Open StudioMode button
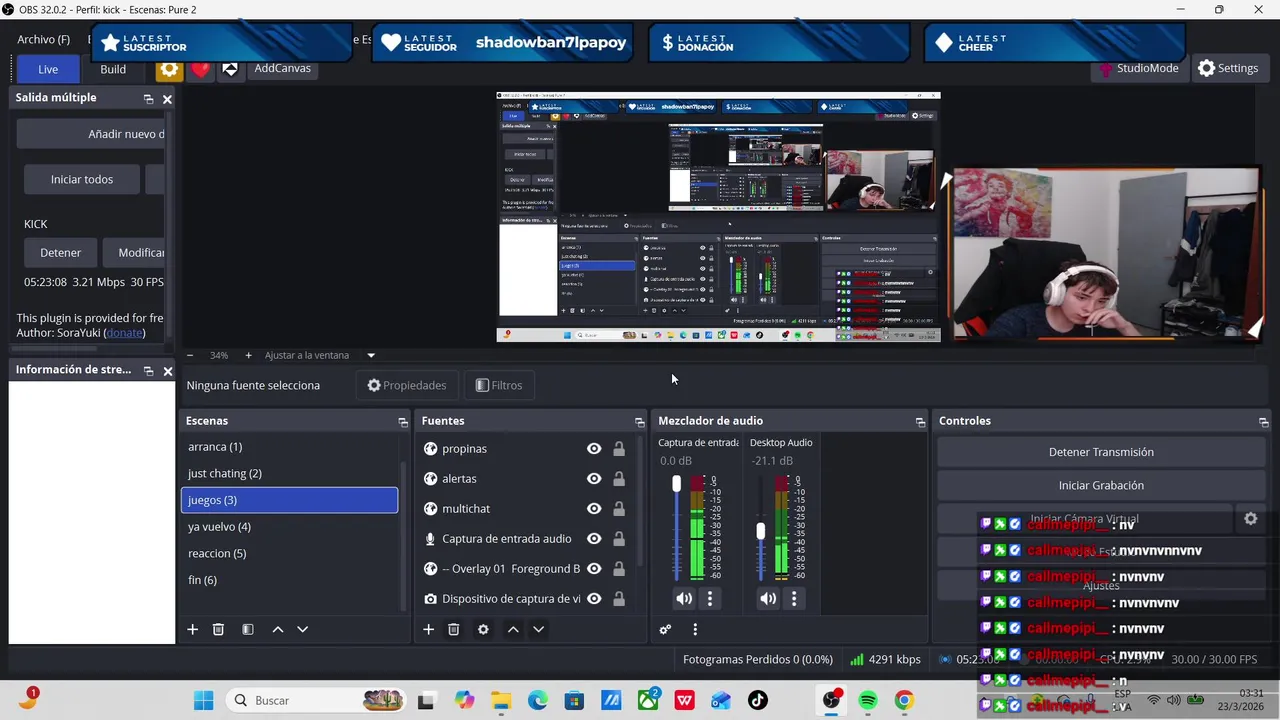Image resolution: width=1280 pixels, height=720 pixels. (1138, 68)
